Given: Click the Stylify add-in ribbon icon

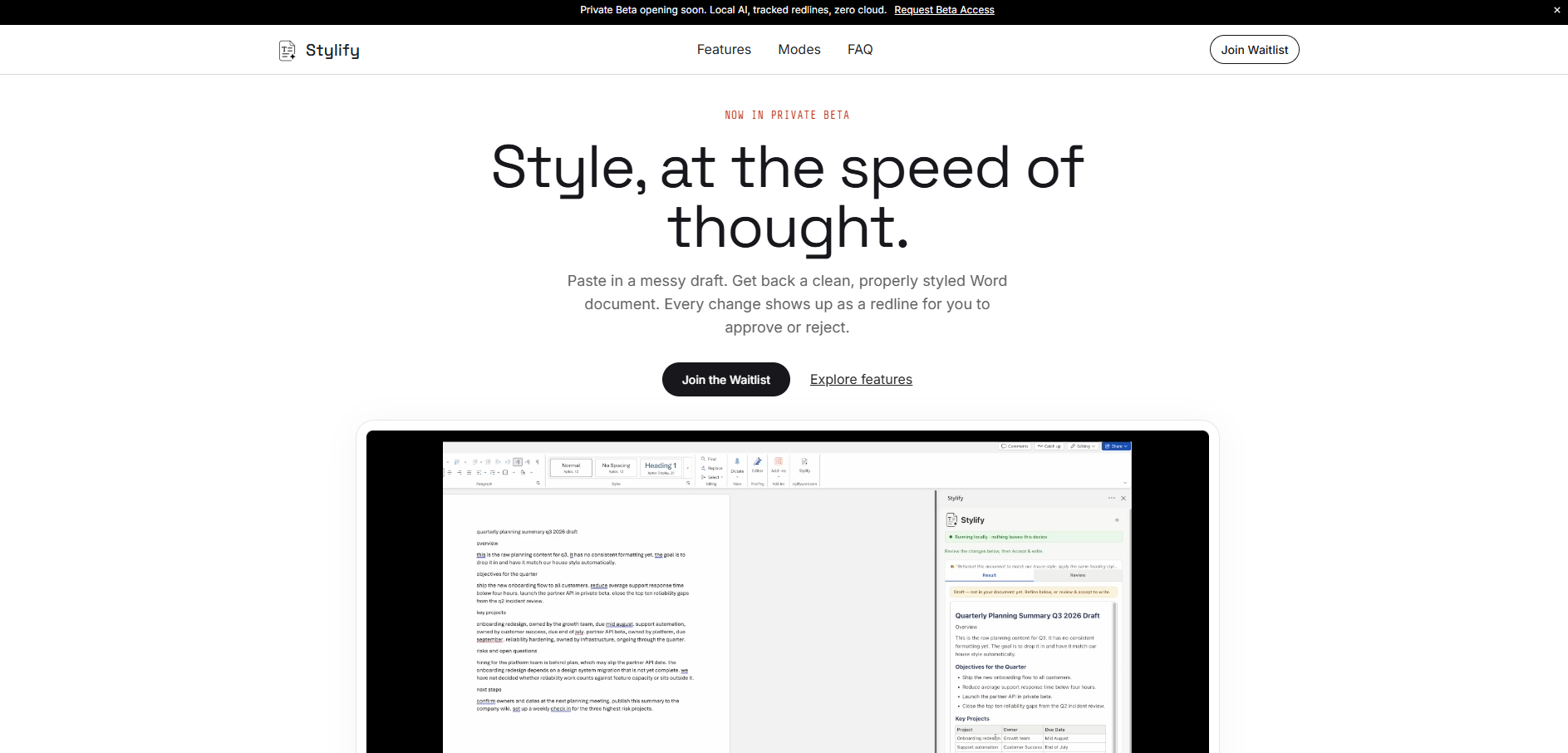Looking at the screenshot, I should [x=804, y=462].
